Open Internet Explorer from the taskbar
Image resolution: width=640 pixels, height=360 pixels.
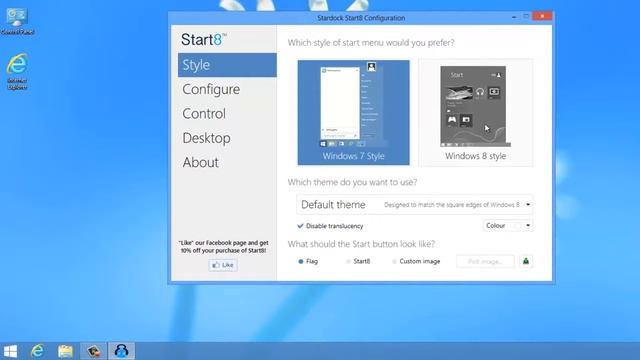click(x=38, y=351)
